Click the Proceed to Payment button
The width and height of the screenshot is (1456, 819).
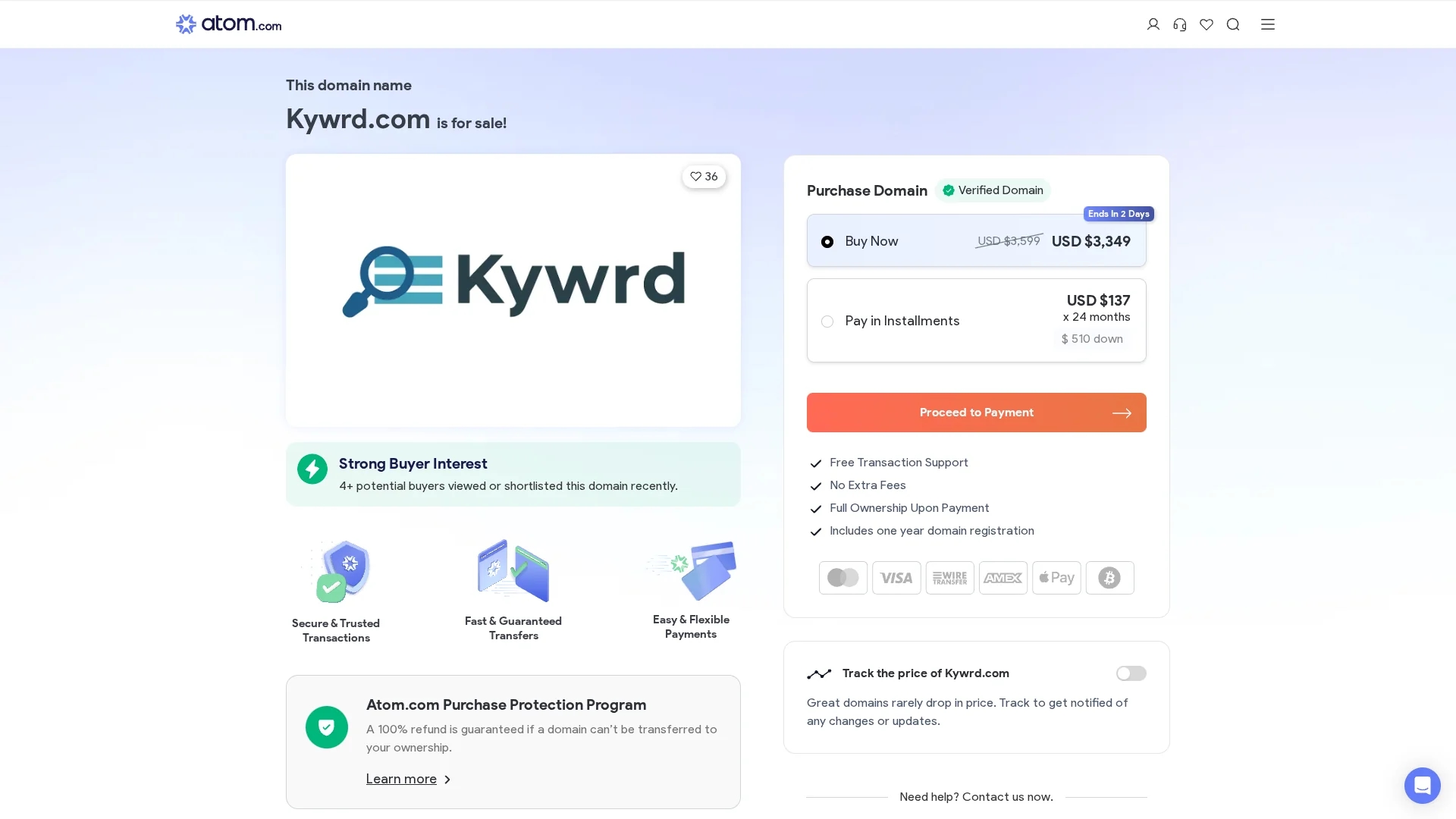coord(976,413)
